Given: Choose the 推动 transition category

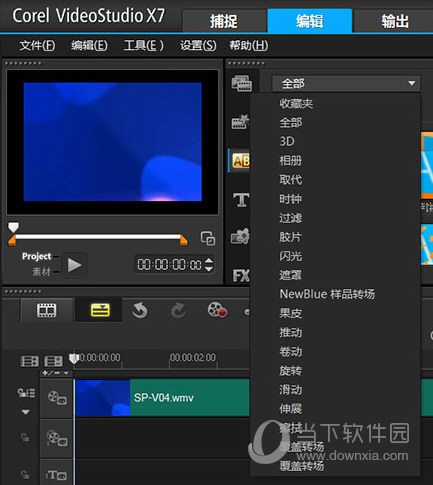Looking at the screenshot, I should pyautogui.click(x=291, y=332).
